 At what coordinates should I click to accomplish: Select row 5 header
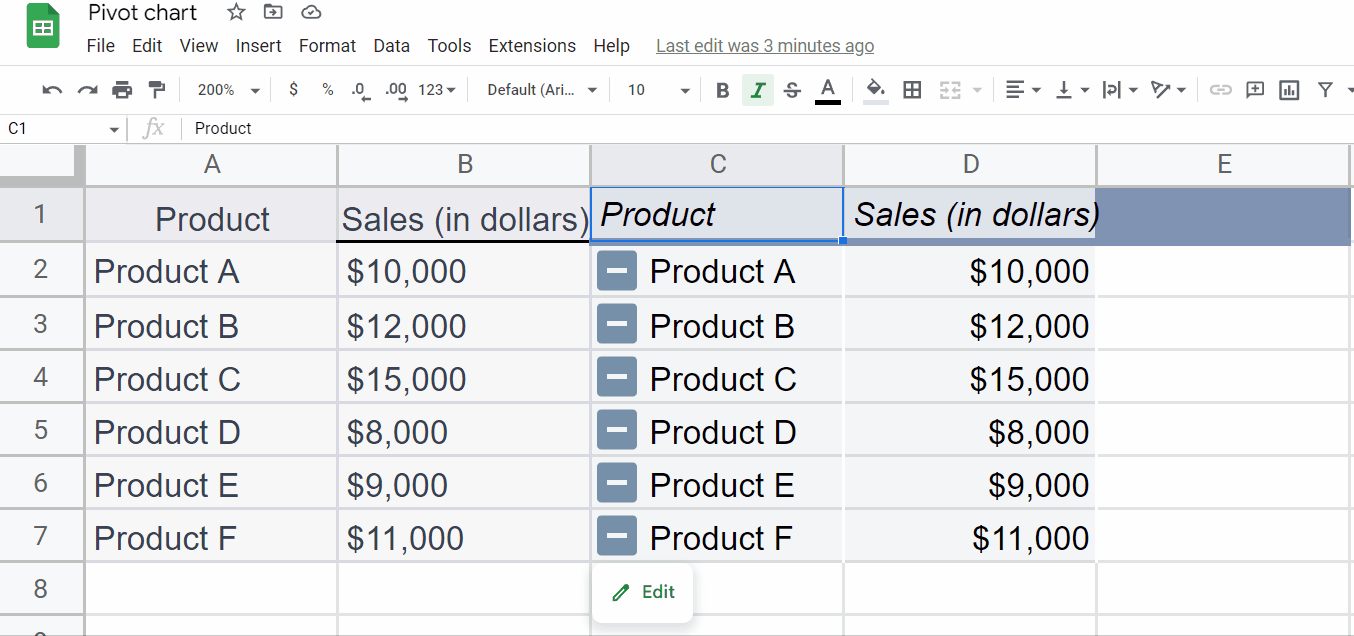click(41, 430)
